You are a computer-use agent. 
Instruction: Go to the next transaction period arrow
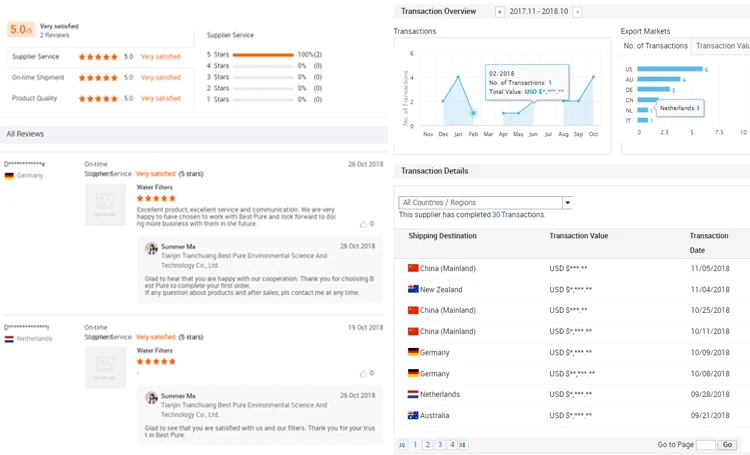click(x=577, y=12)
